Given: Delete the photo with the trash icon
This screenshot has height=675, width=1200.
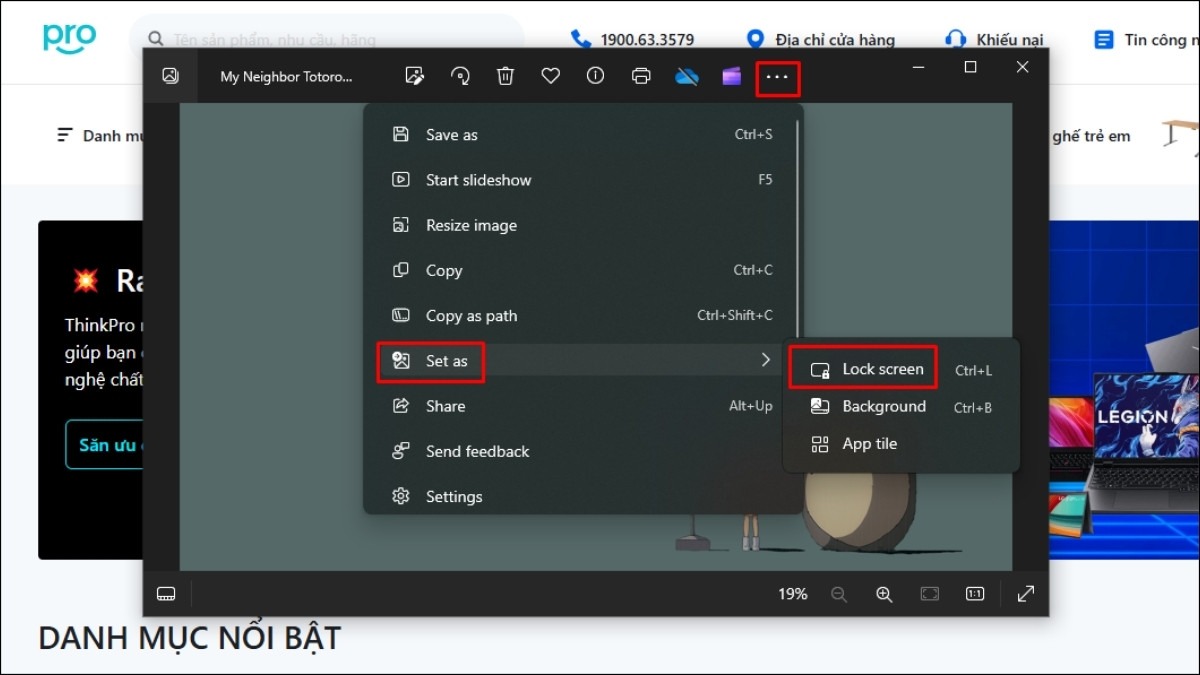Looking at the screenshot, I should click(x=506, y=76).
